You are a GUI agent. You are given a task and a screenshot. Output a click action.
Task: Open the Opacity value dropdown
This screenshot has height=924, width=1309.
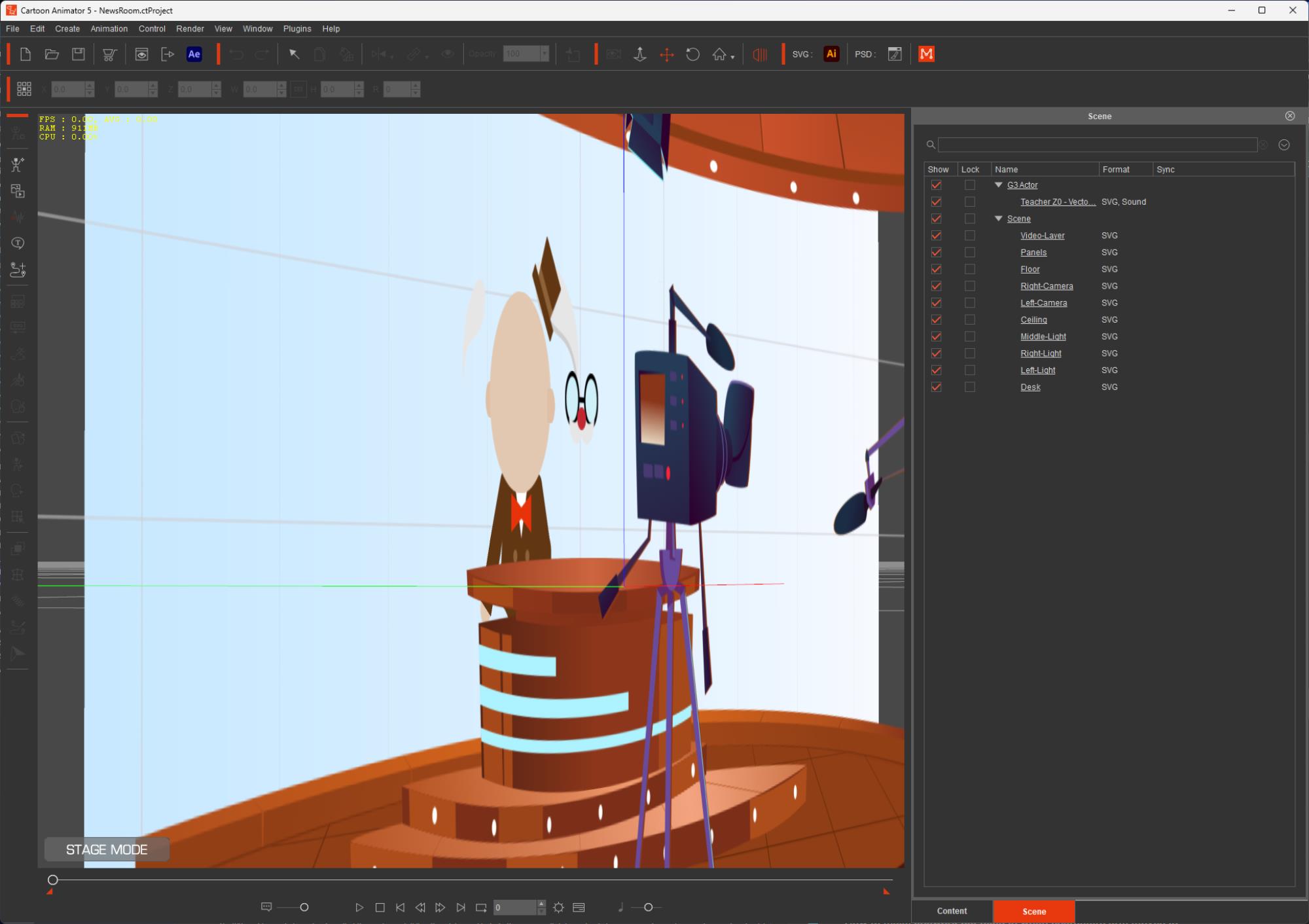pos(544,54)
